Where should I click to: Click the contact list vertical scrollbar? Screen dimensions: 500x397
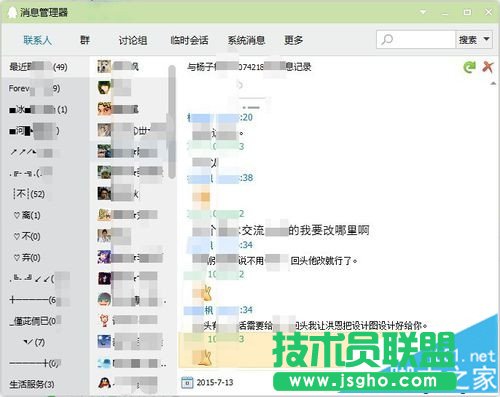[x=172, y=122]
